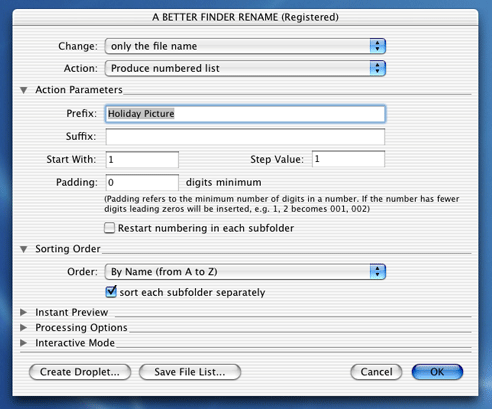Click the empty Suffix field
This screenshot has width=492, height=409.
[245, 137]
